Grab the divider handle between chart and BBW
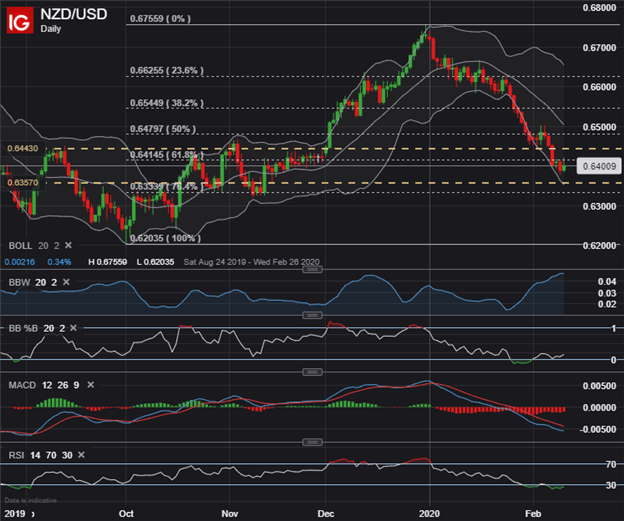 312,269
